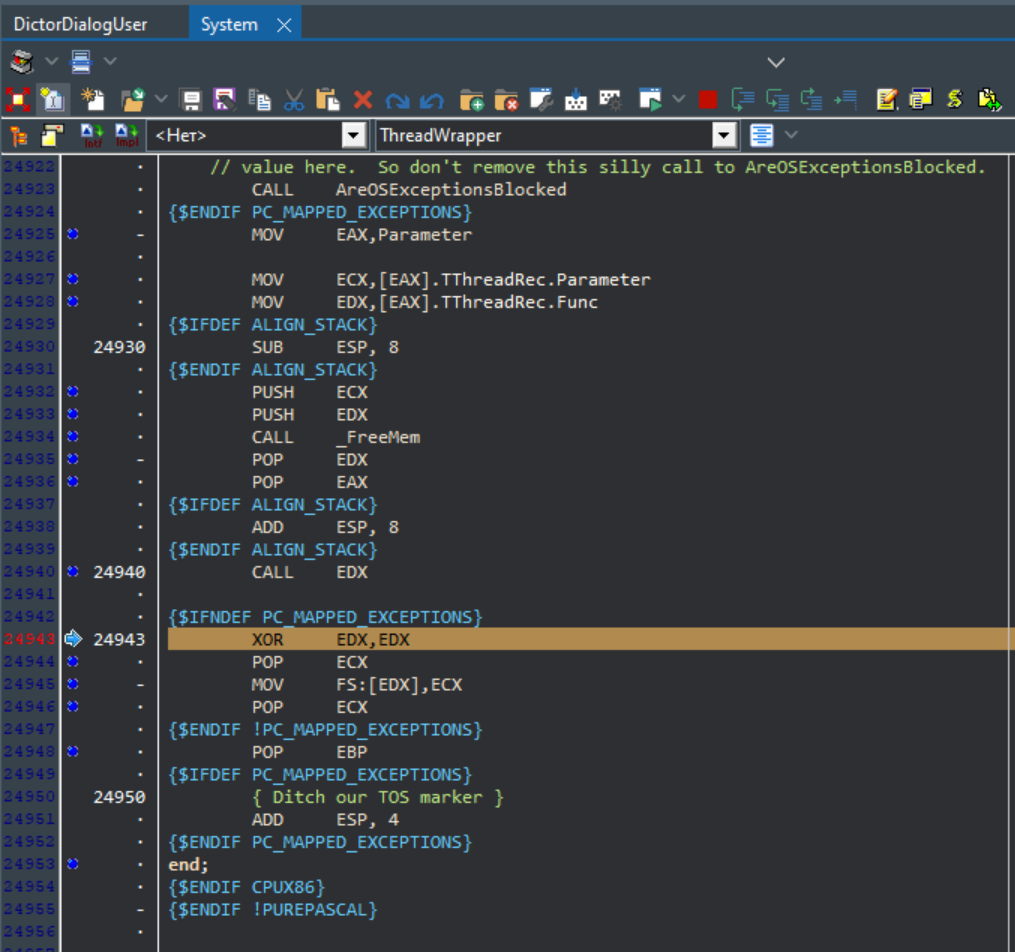
Task: Close the System tab
Action: [x=284, y=25]
